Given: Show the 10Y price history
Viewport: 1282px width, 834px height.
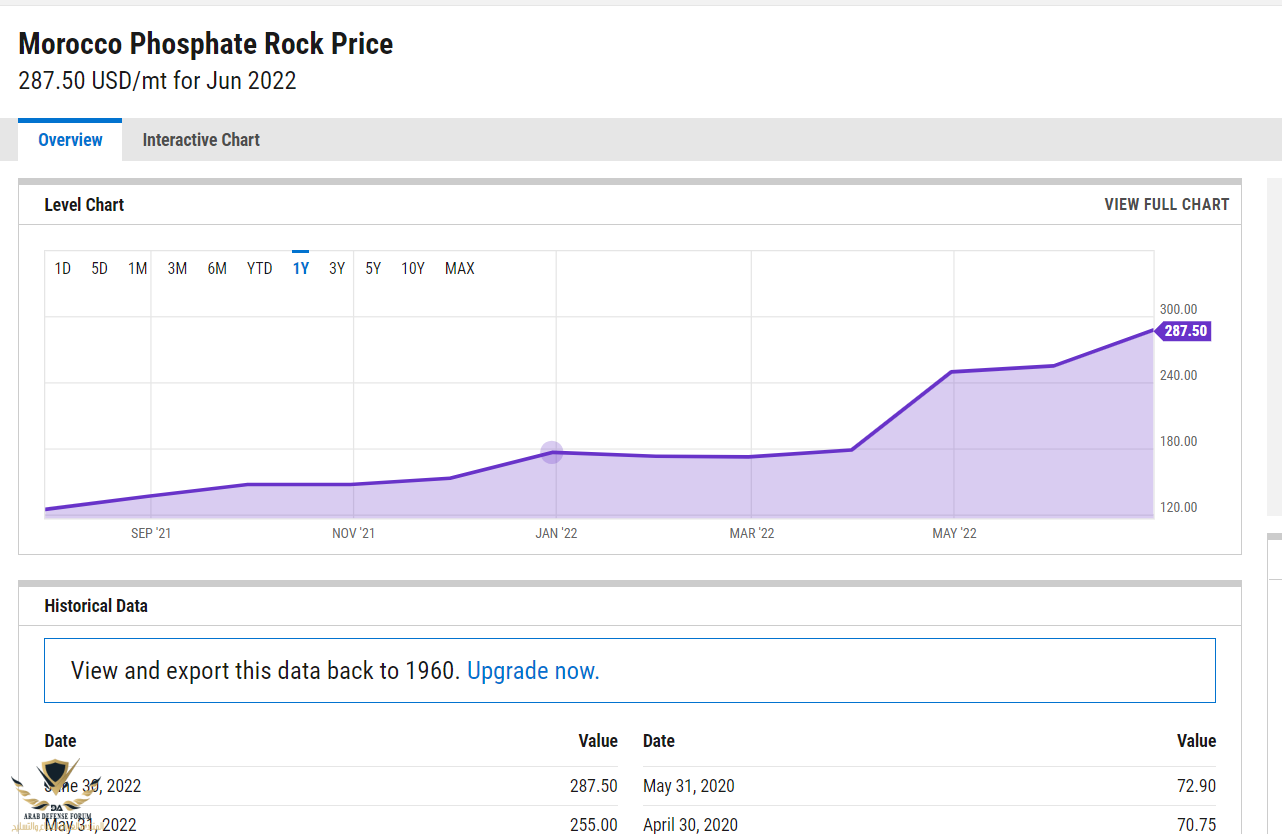Looking at the screenshot, I should coord(413,268).
